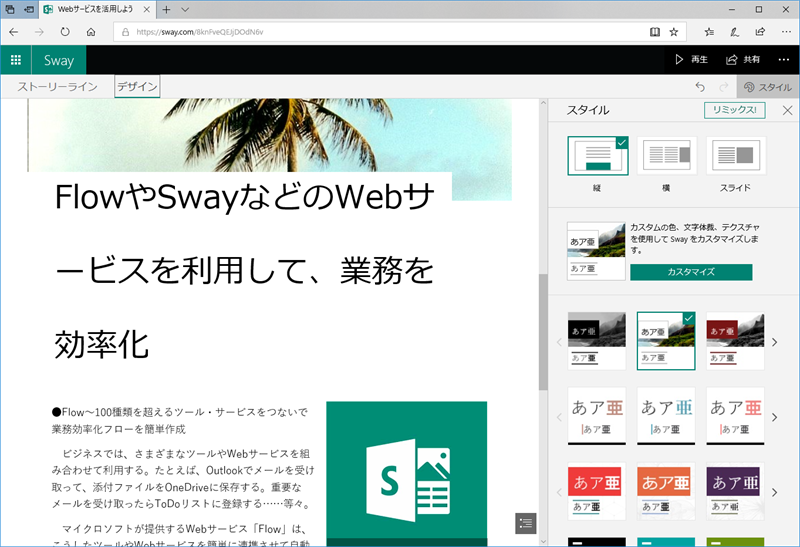
Task: Open a new tab with plus
Action: tap(166, 9)
